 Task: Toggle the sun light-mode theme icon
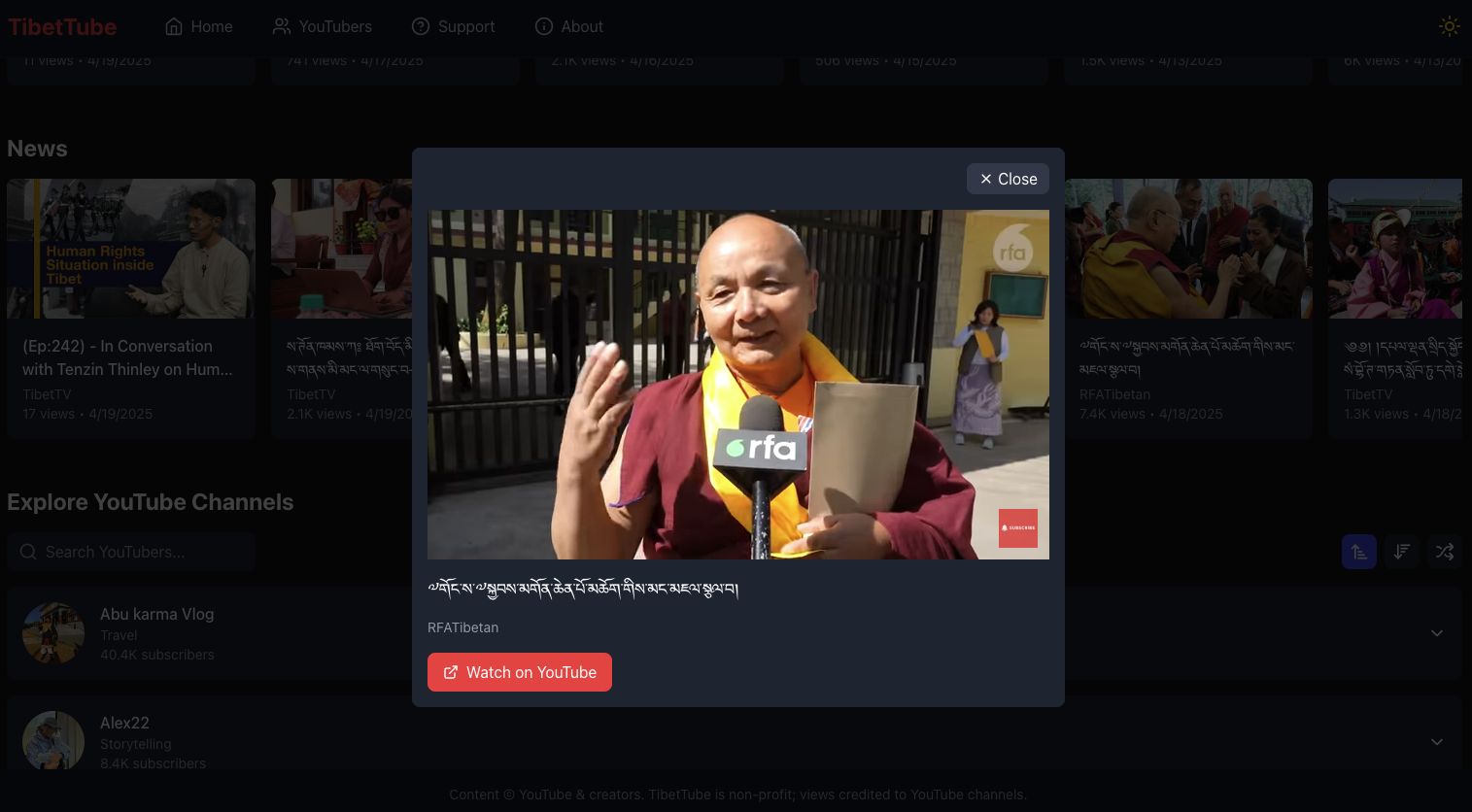pos(1449,26)
